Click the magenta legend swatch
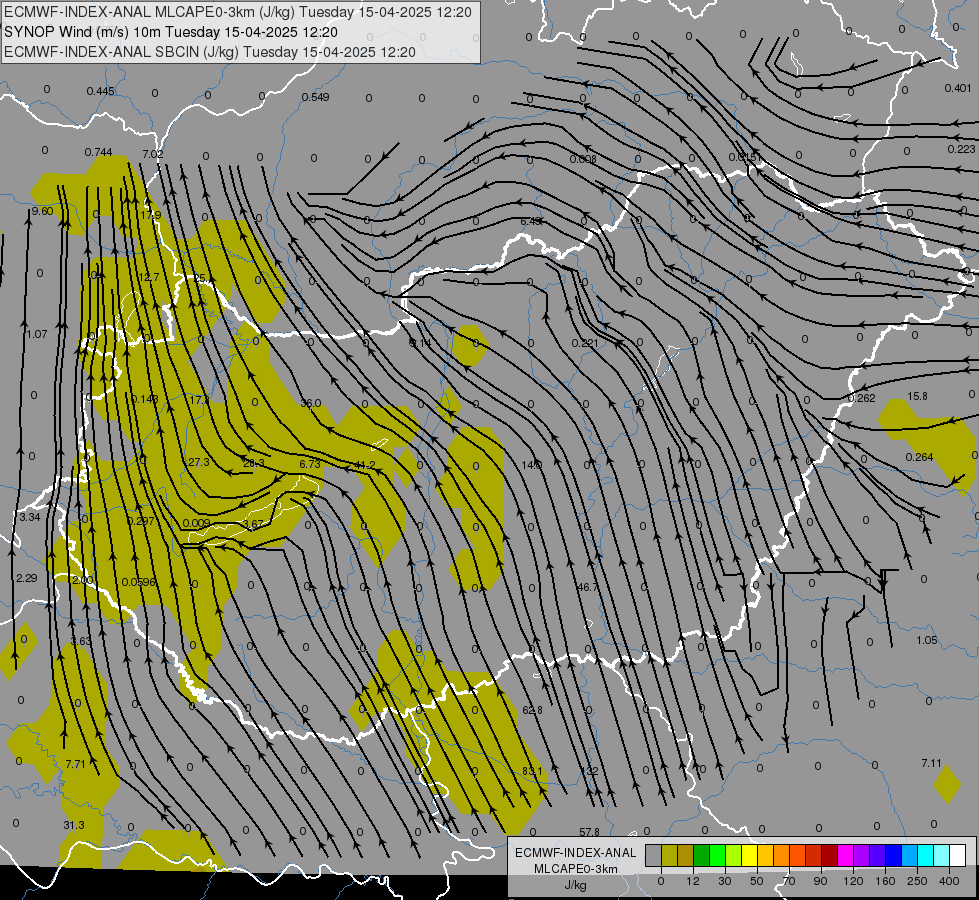The height and width of the screenshot is (900, 979). click(x=845, y=856)
